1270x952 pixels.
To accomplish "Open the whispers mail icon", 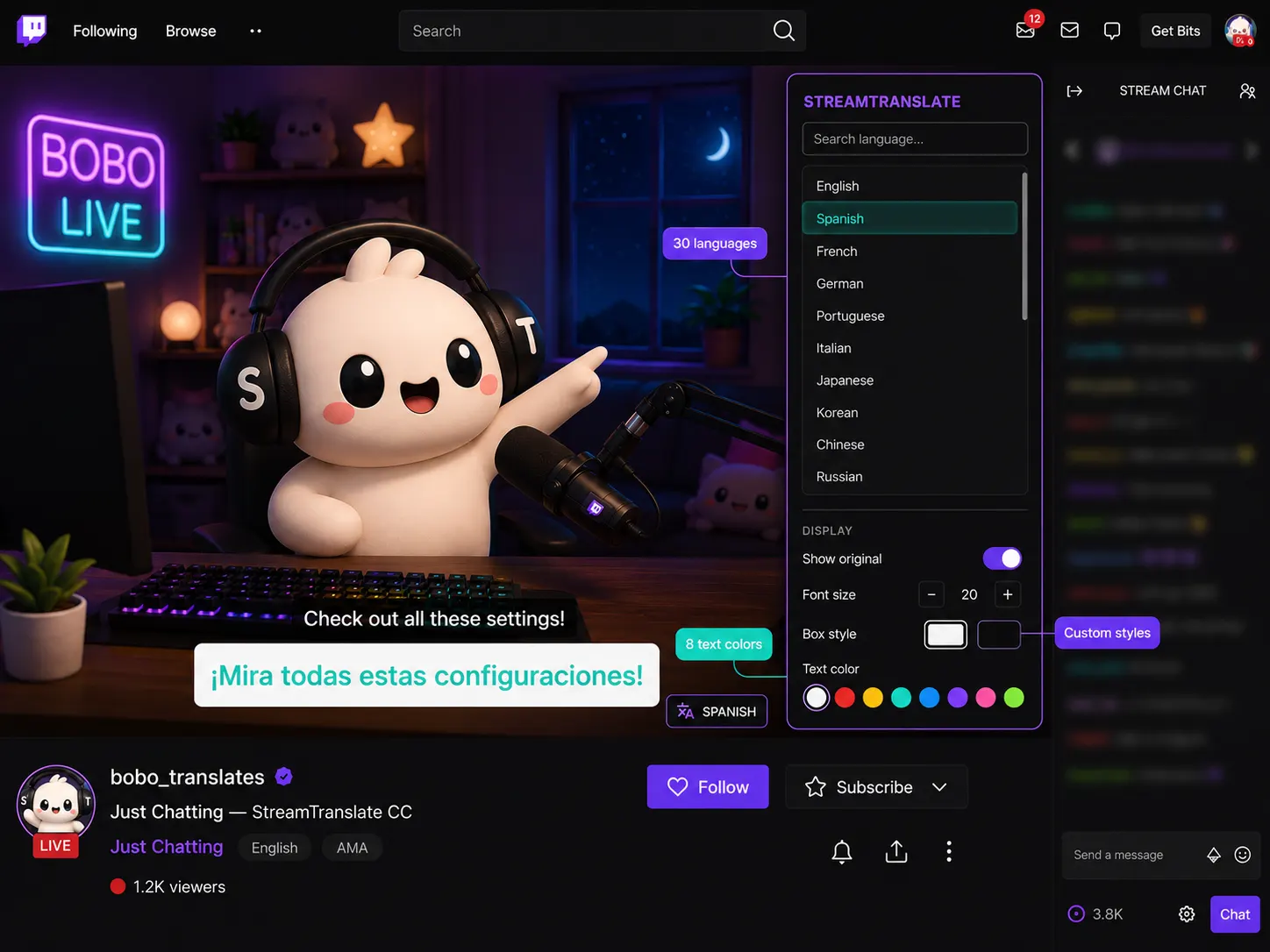I will 1069,30.
